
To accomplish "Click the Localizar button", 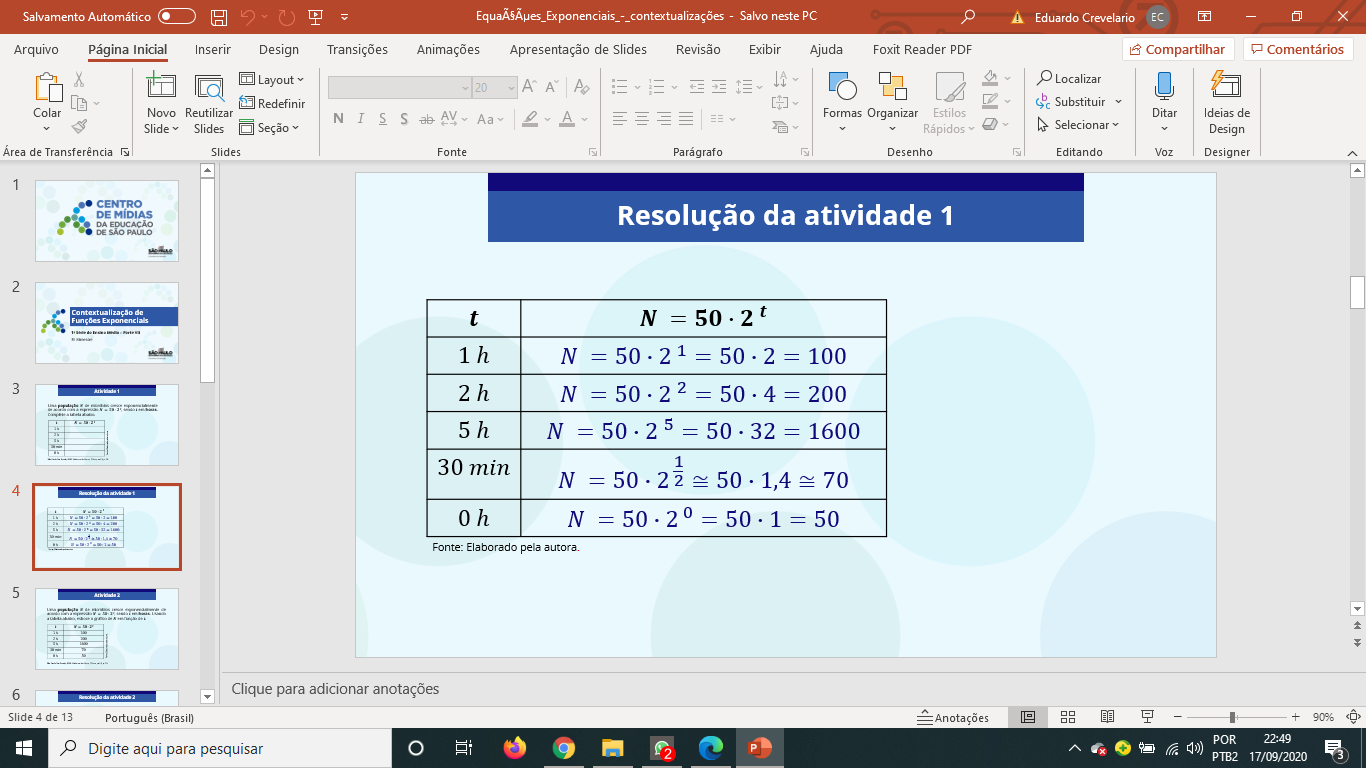I will pos(1069,78).
